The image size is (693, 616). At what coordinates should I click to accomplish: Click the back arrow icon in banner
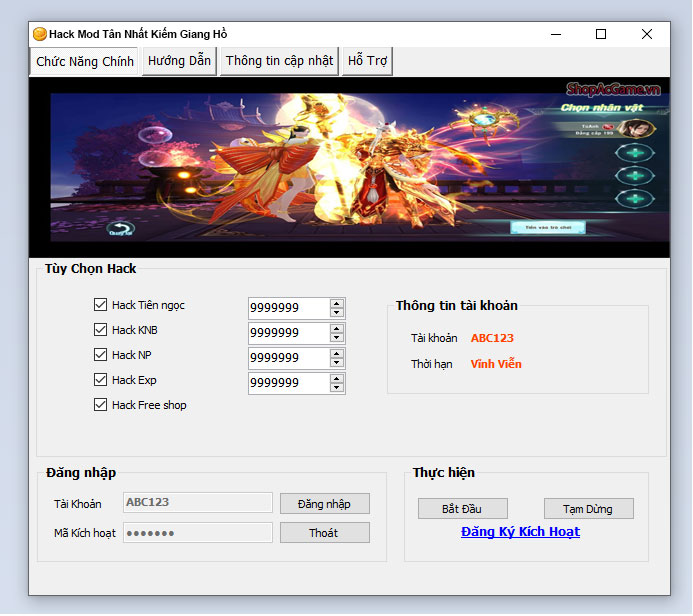coord(121,229)
